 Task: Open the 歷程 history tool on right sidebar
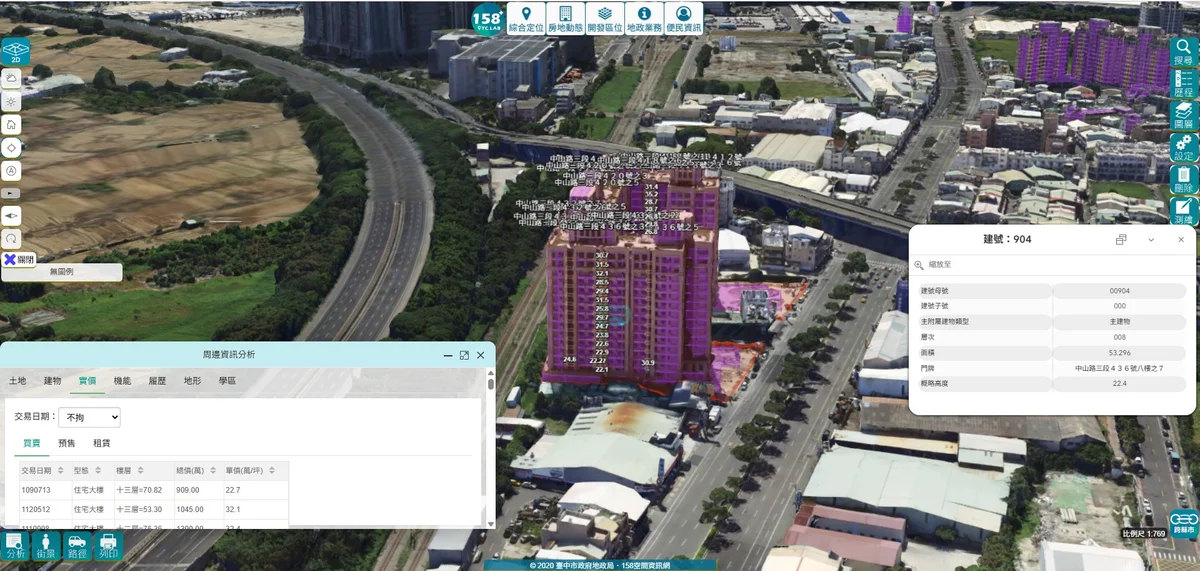pos(1184,85)
